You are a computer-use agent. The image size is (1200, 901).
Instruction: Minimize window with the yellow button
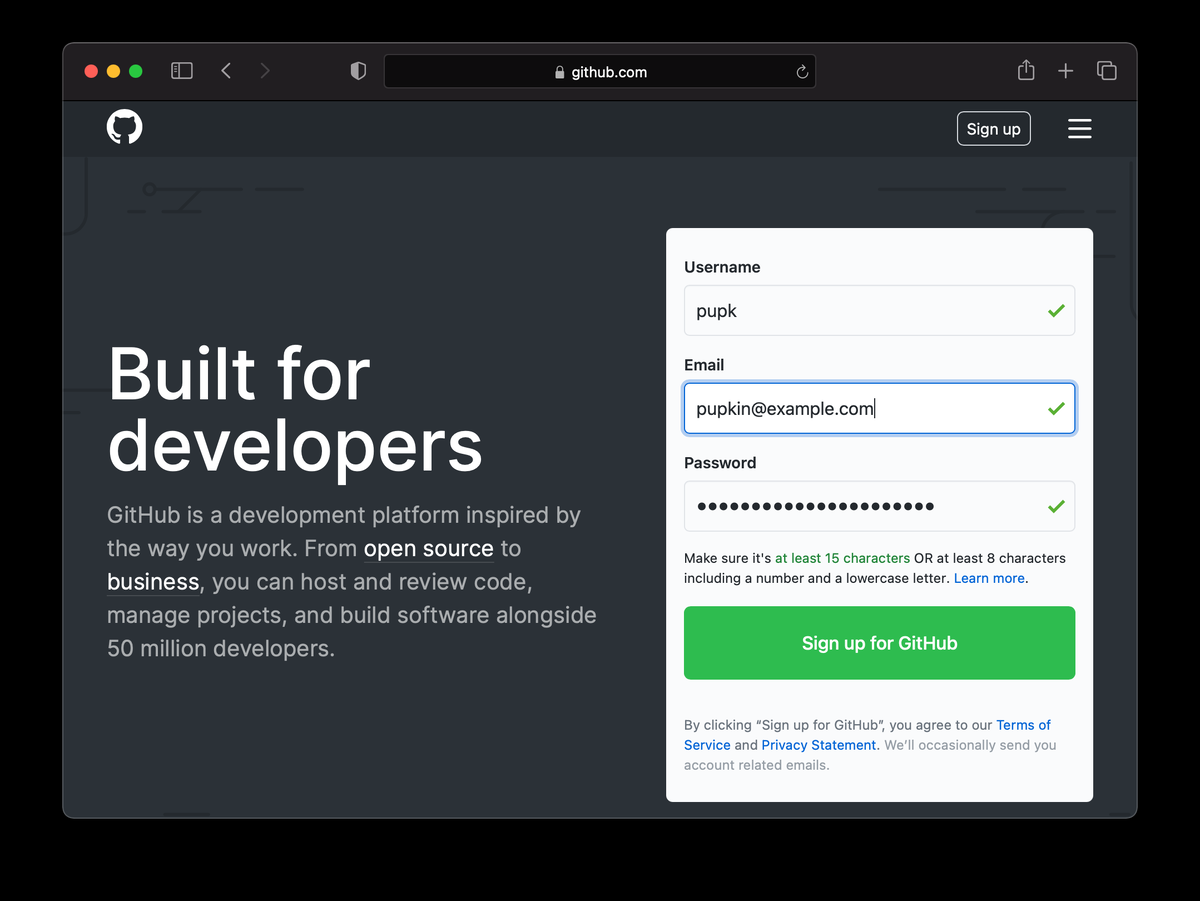click(x=113, y=71)
